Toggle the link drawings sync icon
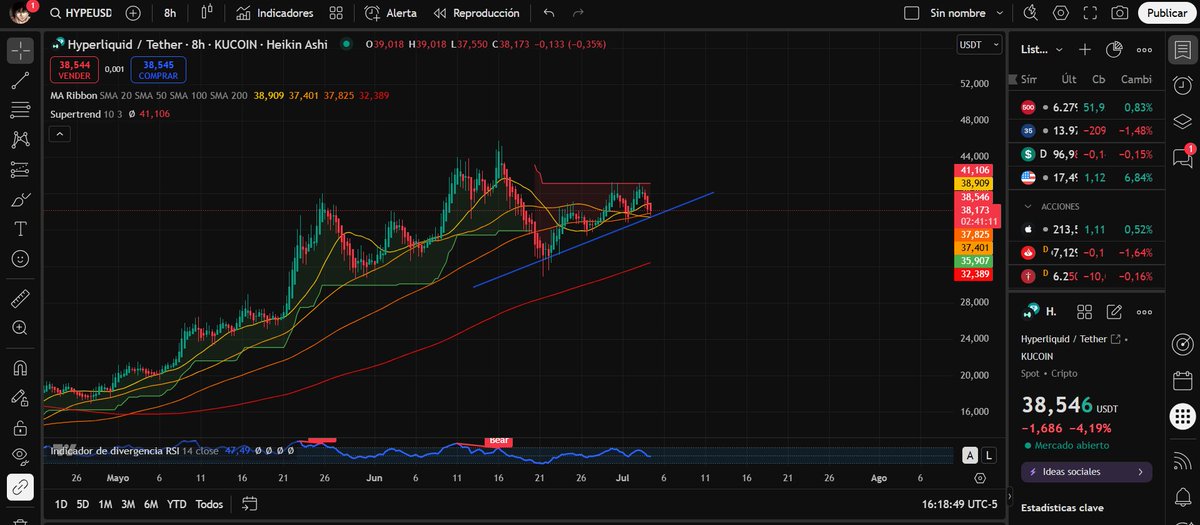 (x=20, y=487)
